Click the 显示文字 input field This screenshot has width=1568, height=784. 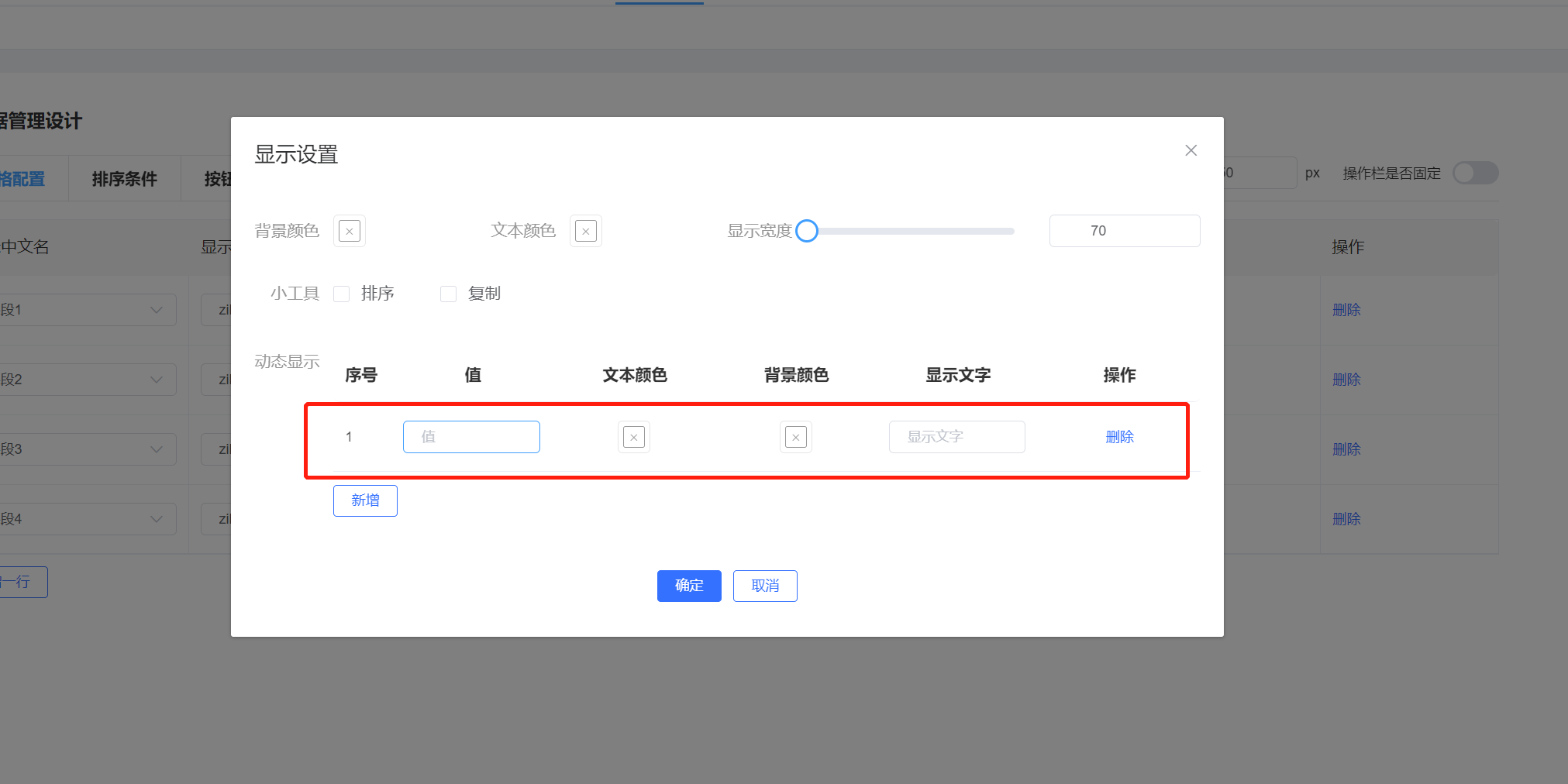click(956, 436)
